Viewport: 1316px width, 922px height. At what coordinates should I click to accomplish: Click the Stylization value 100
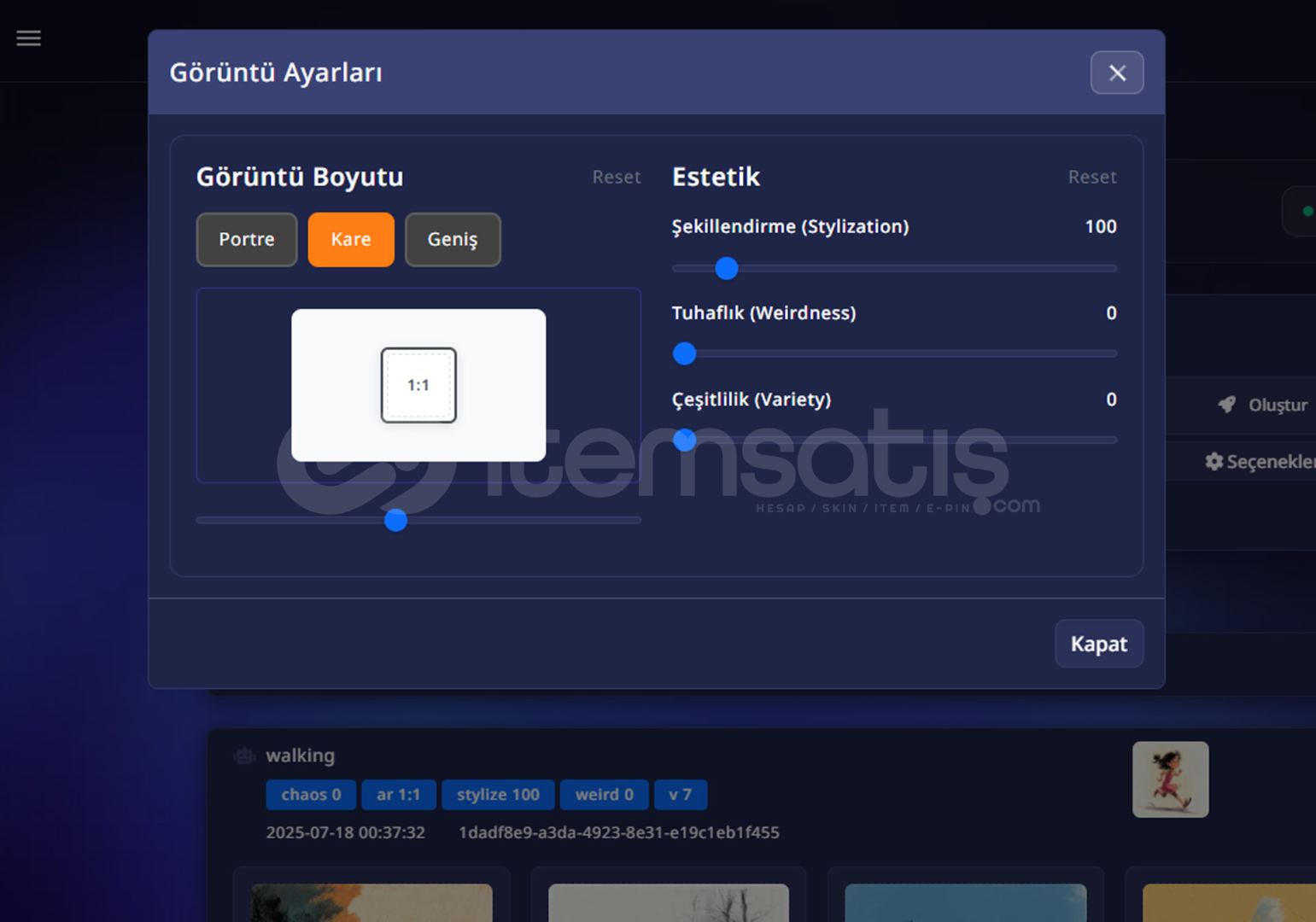[1101, 226]
